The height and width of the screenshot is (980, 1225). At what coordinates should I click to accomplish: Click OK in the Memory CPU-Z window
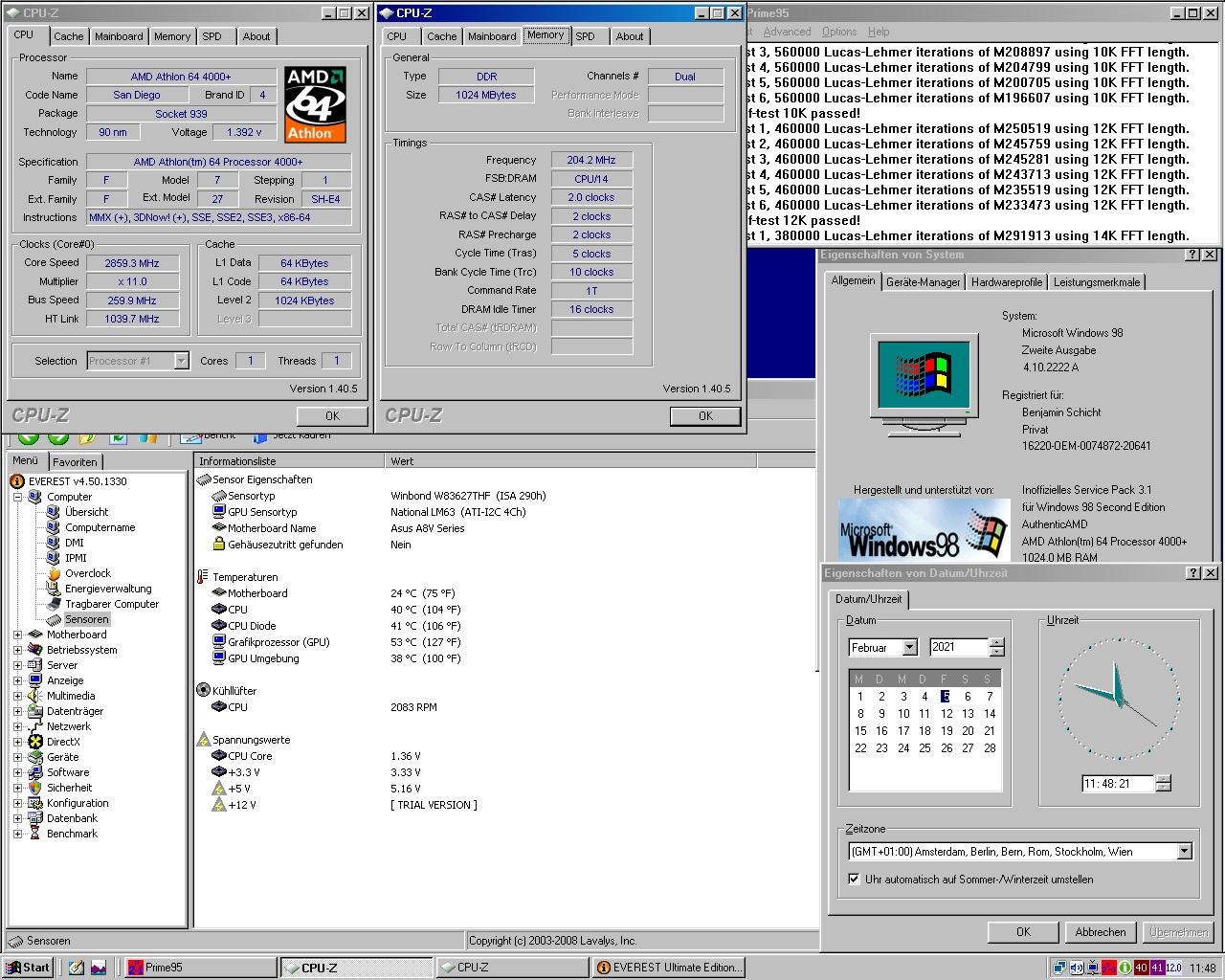(705, 416)
